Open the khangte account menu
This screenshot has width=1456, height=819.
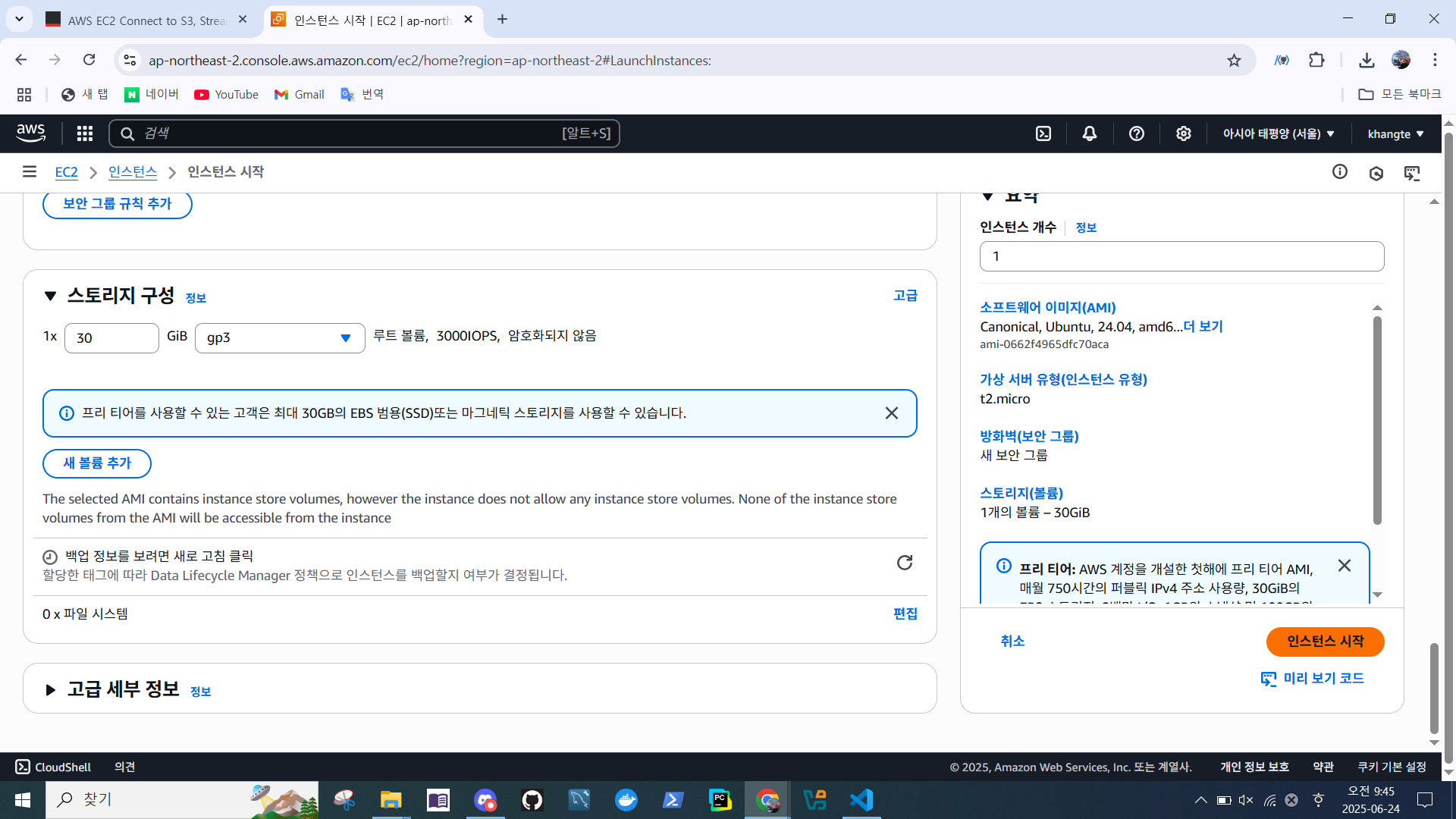pyautogui.click(x=1395, y=133)
